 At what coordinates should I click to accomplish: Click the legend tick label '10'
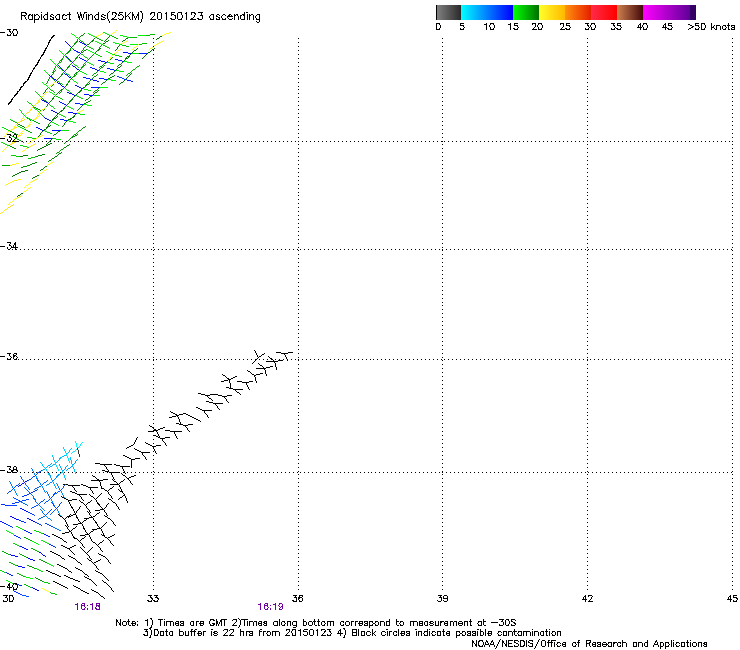pos(489,27)
